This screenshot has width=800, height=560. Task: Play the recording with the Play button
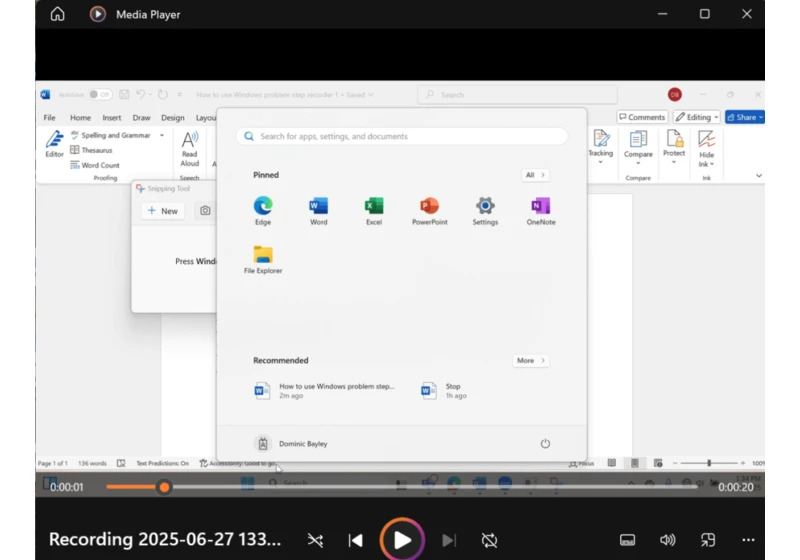click(x=402, y=540)
